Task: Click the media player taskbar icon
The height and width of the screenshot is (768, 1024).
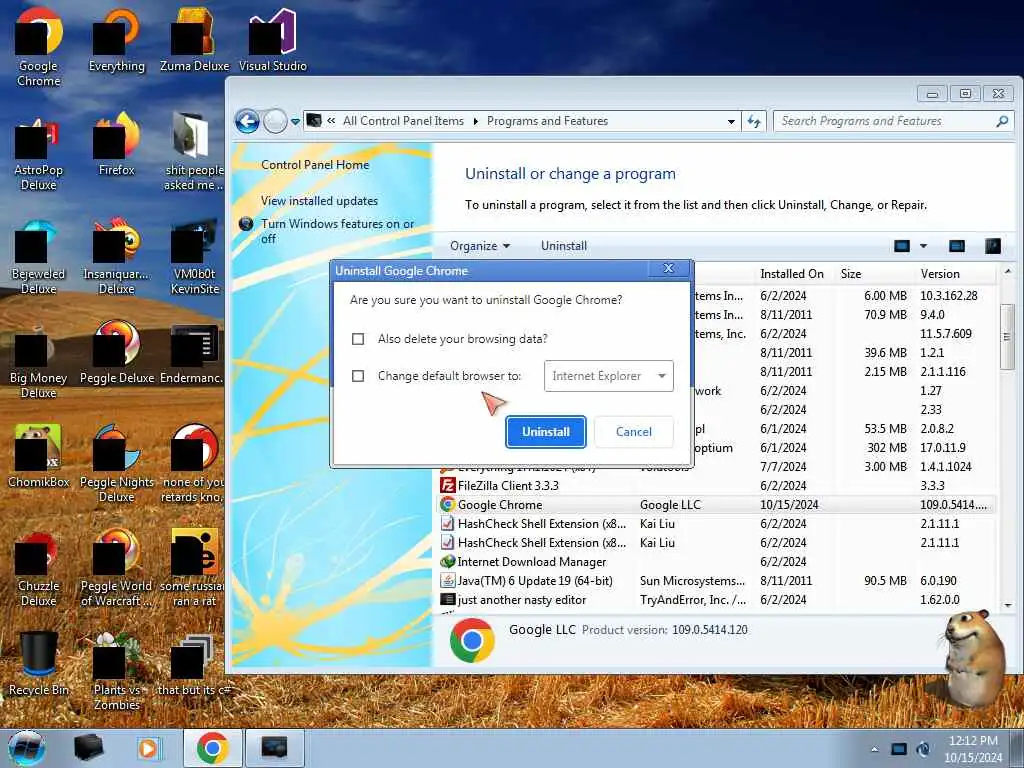Action: [148, 748]
